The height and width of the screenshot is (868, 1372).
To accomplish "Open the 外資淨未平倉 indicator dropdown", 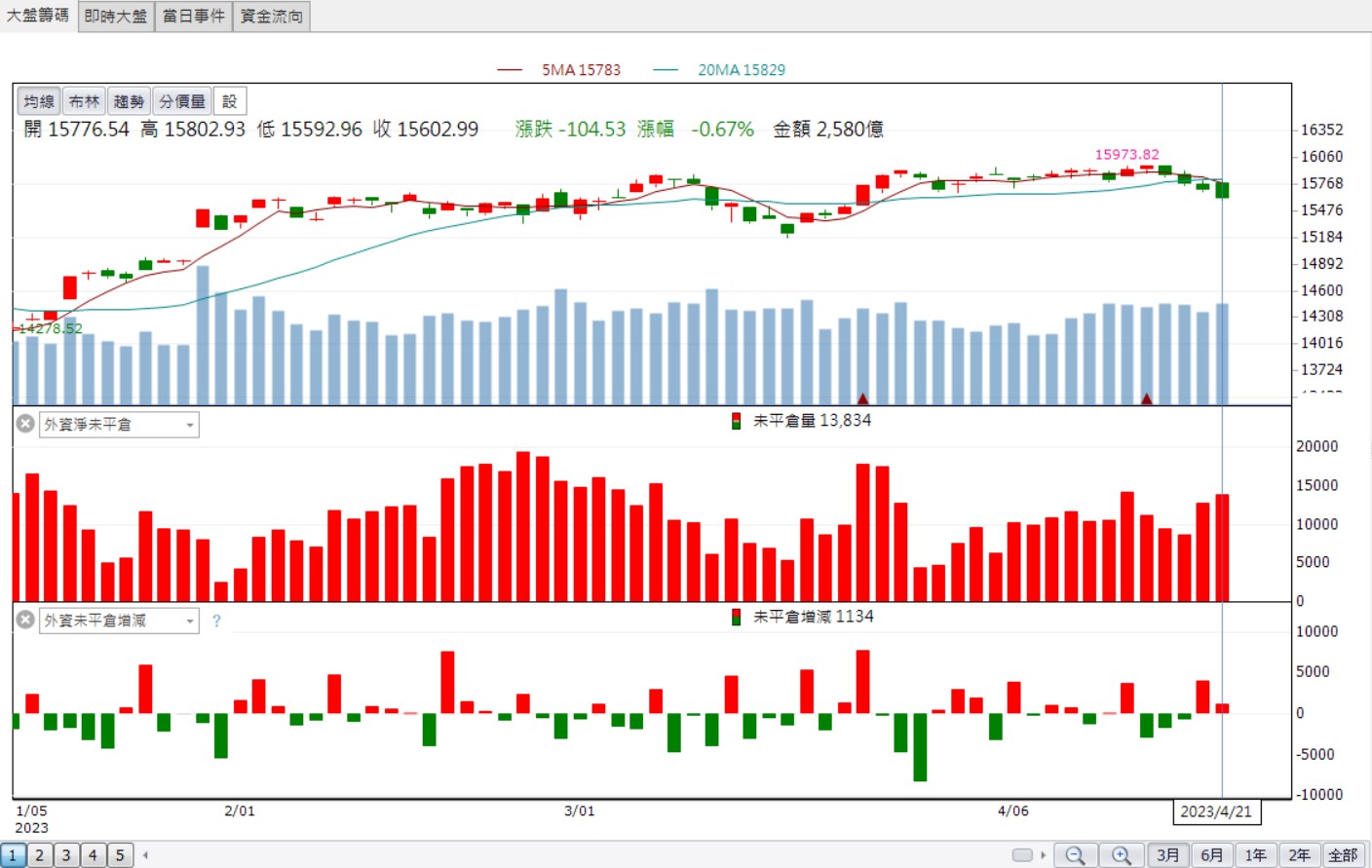I will [x=119, y=425].
